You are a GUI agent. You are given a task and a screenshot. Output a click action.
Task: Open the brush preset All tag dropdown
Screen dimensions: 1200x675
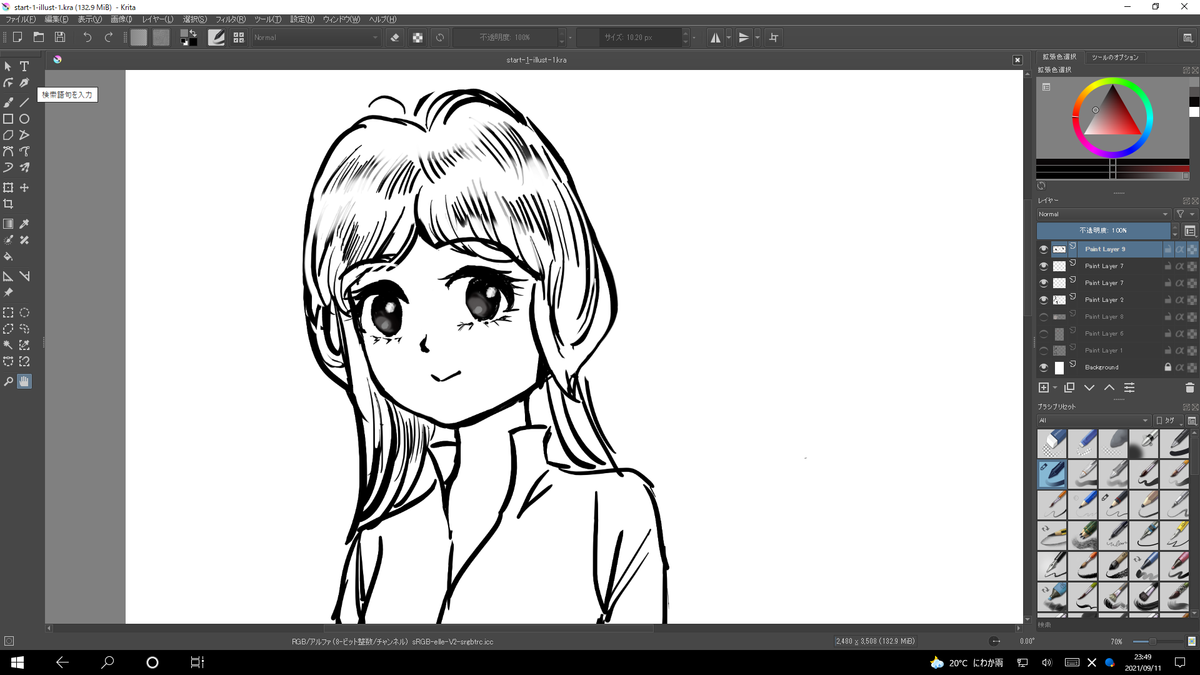1093,420
